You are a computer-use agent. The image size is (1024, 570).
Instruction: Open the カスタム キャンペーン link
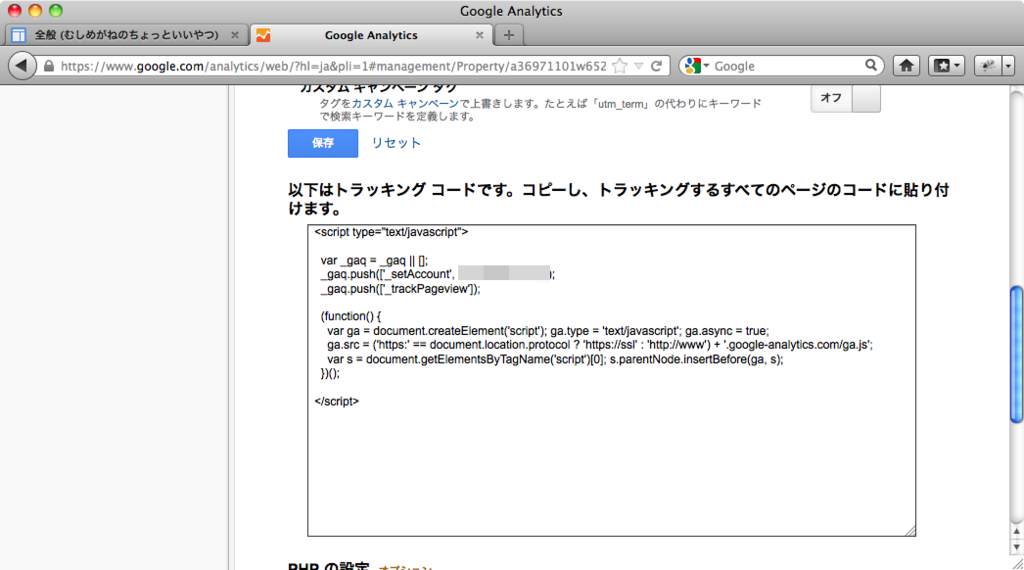pyautogui.click(x=405, y=104)
